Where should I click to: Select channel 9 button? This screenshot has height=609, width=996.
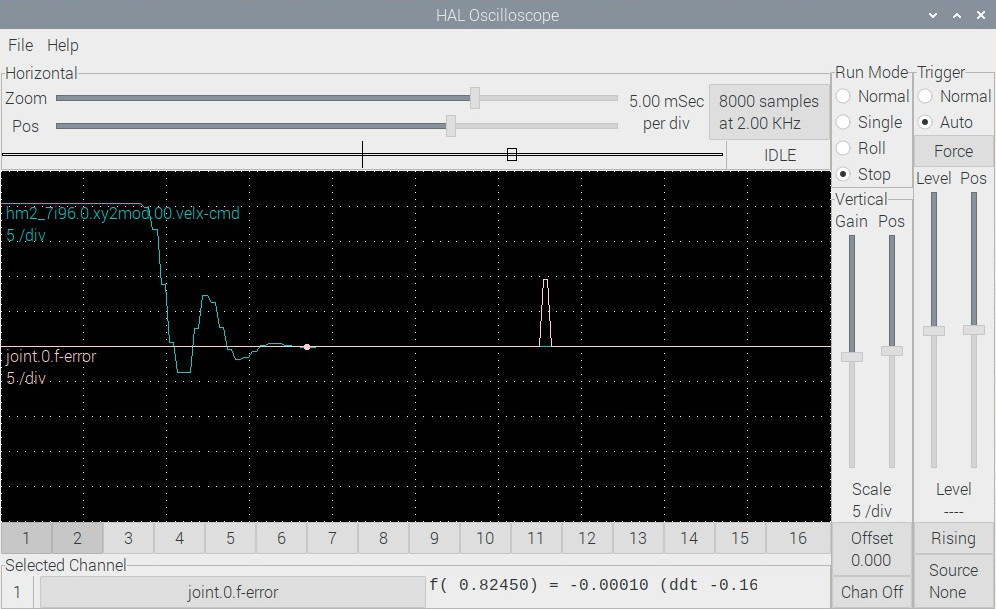coord(434,538)
